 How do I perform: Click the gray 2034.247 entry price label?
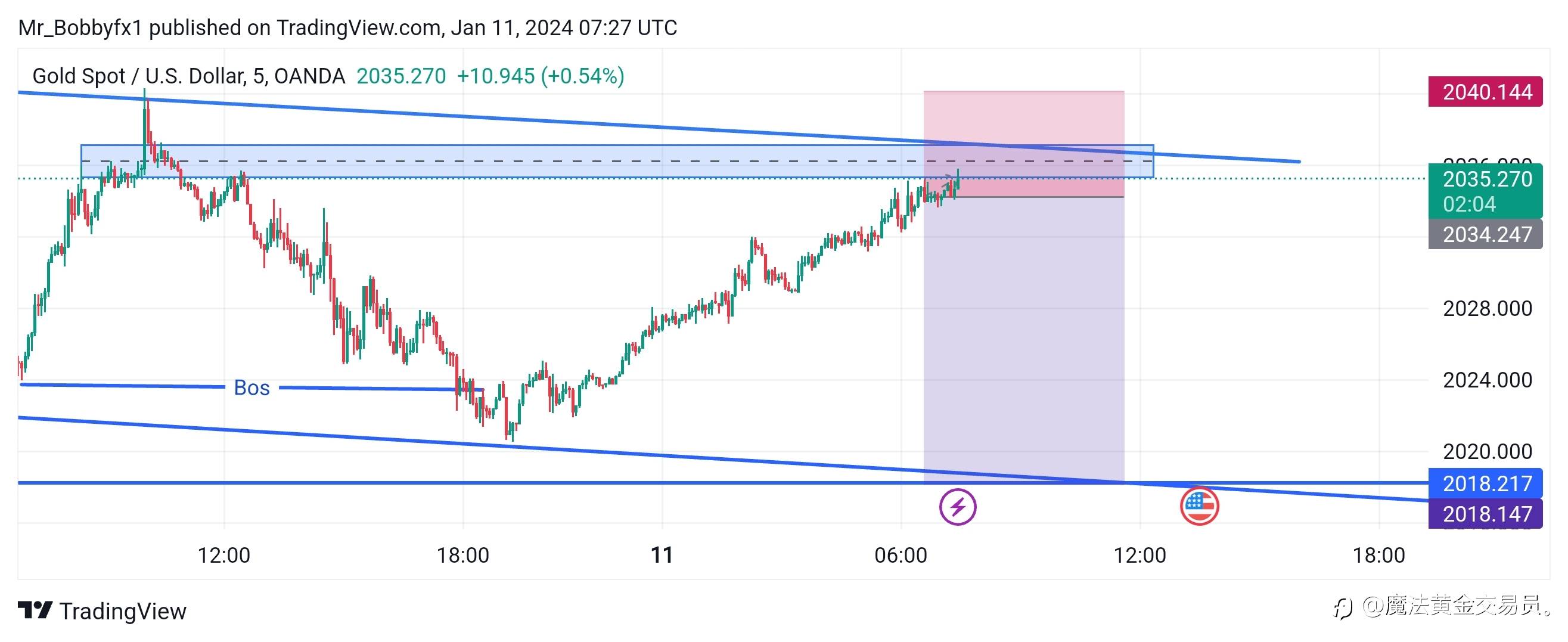coord(1485,234)
